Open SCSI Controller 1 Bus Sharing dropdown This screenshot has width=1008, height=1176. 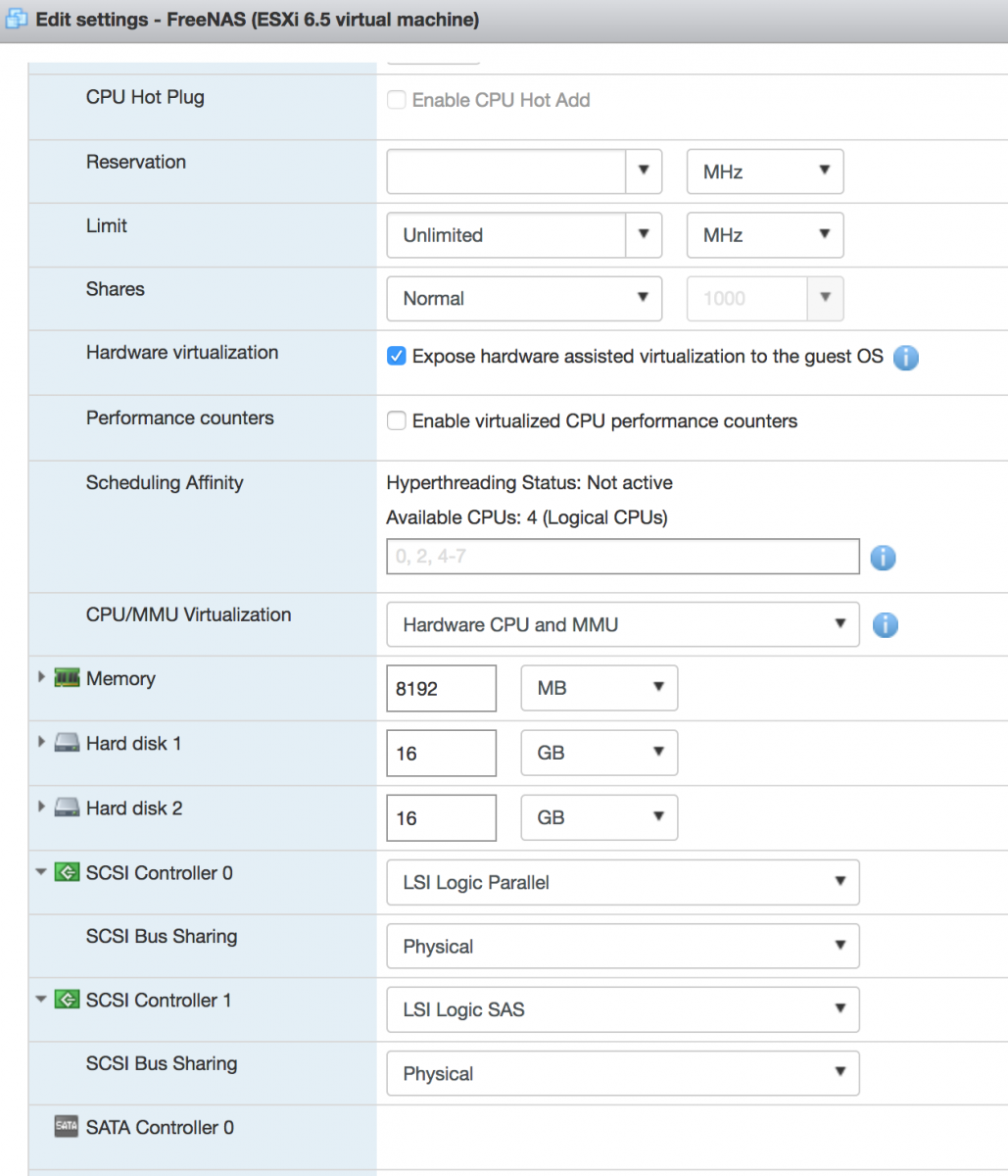click(623, 1073)
